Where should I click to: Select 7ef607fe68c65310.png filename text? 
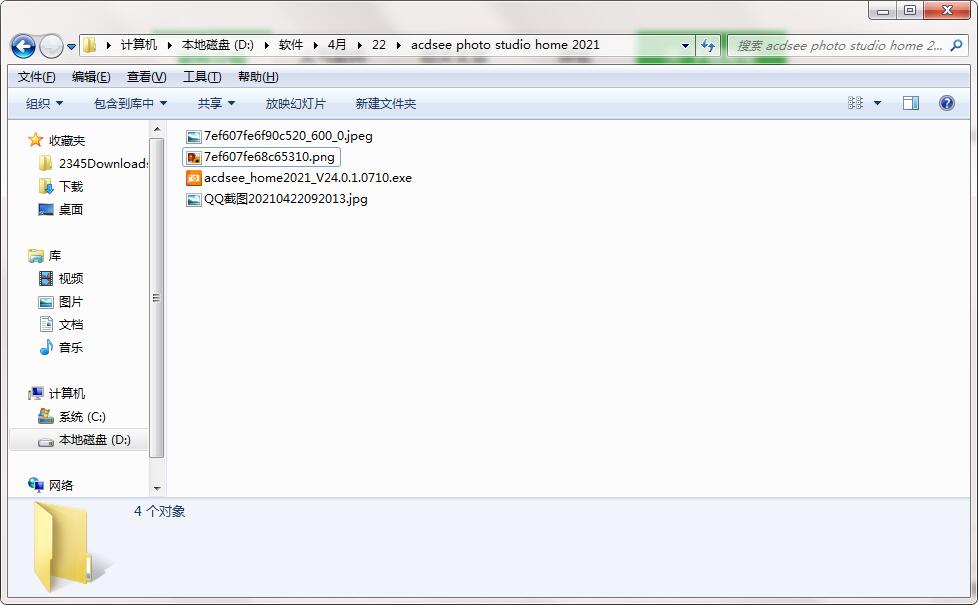pos(269,157)
